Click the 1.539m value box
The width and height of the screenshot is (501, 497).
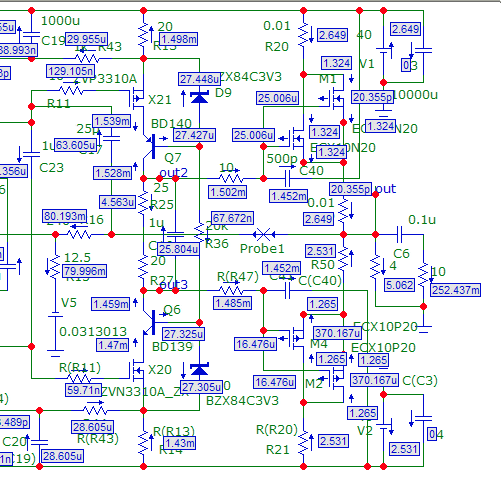111,121
